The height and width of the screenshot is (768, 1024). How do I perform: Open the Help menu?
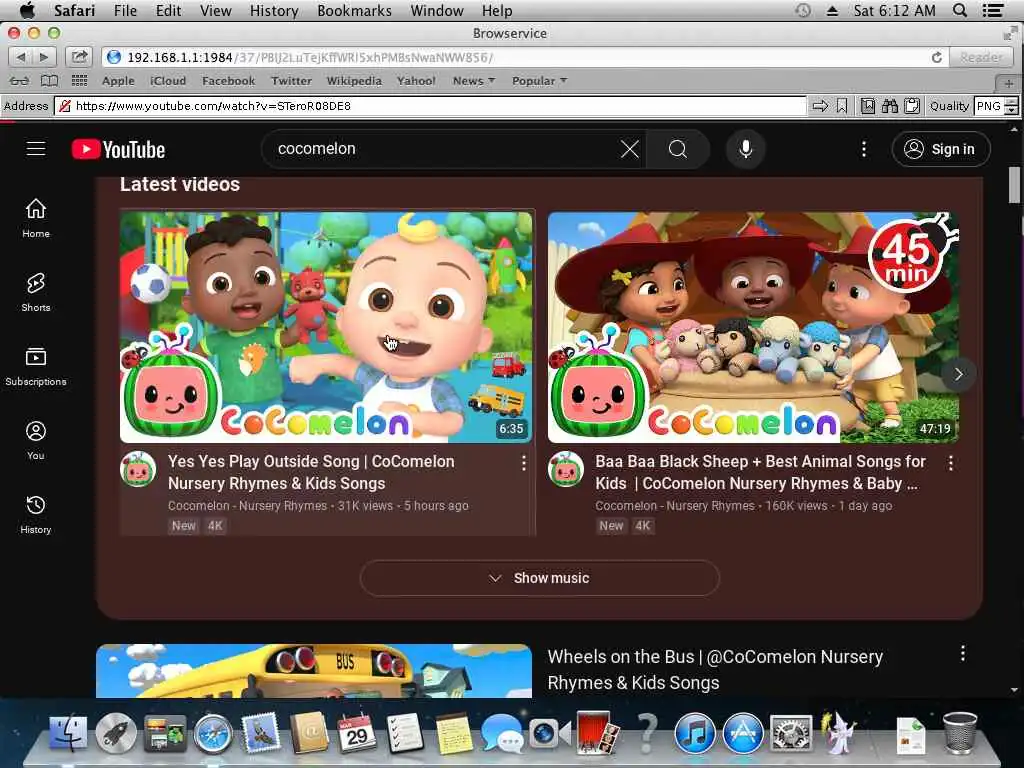coord(497,10)
